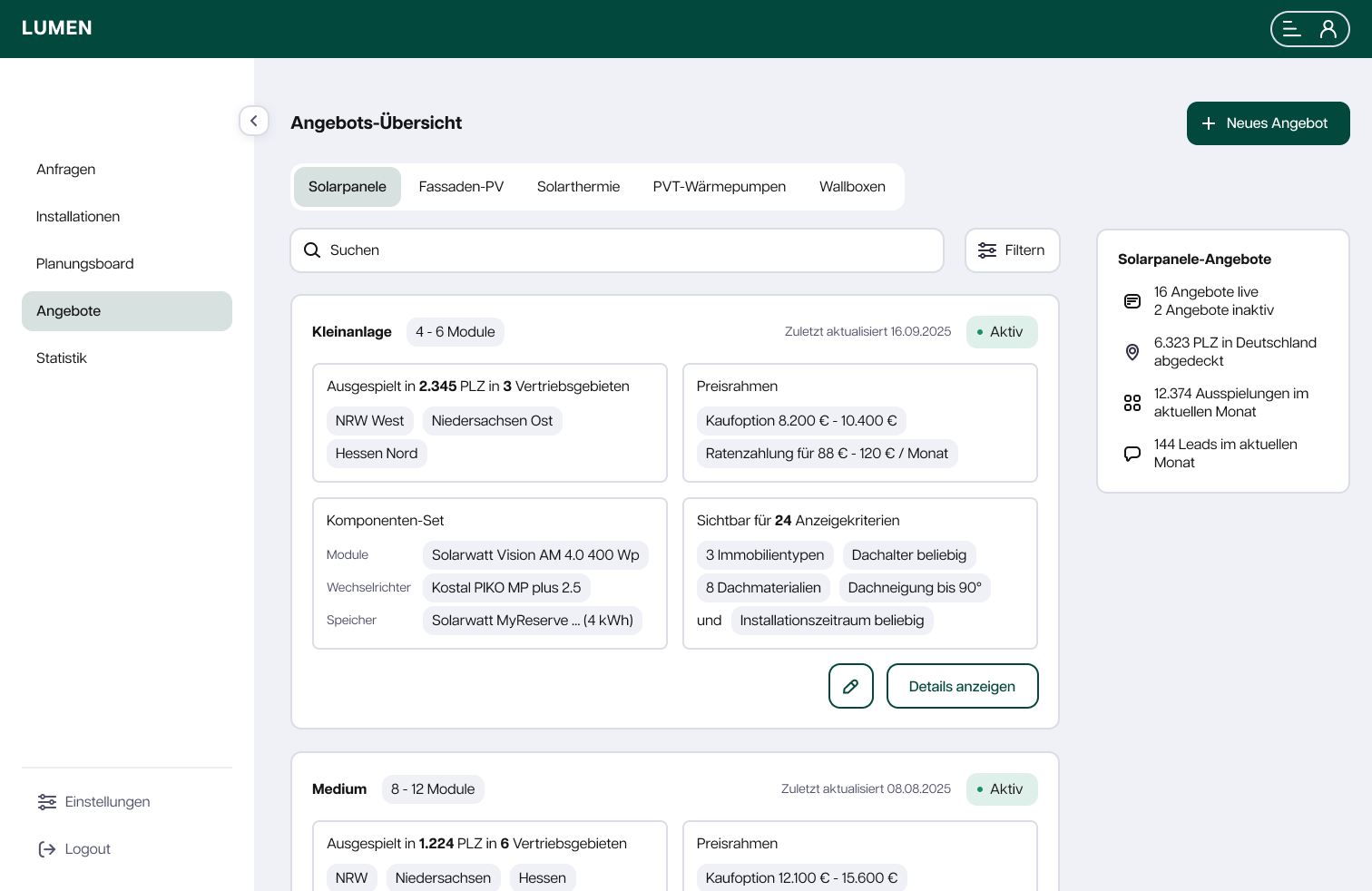Click the Ratenzahlung für 88 € - 120 € chip
Viewport: 1372px width, 891px height.
click(827, 454)
